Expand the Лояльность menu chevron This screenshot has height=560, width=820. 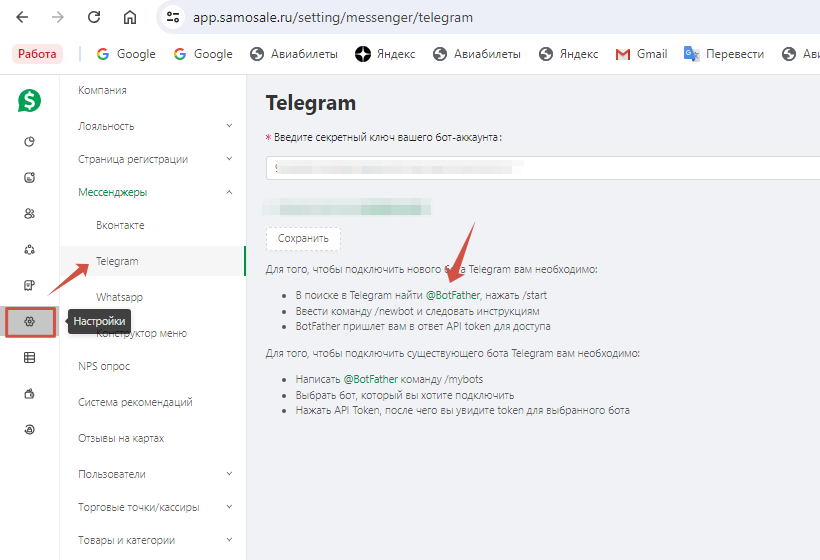pyautogui.click(x=229, y=126)
